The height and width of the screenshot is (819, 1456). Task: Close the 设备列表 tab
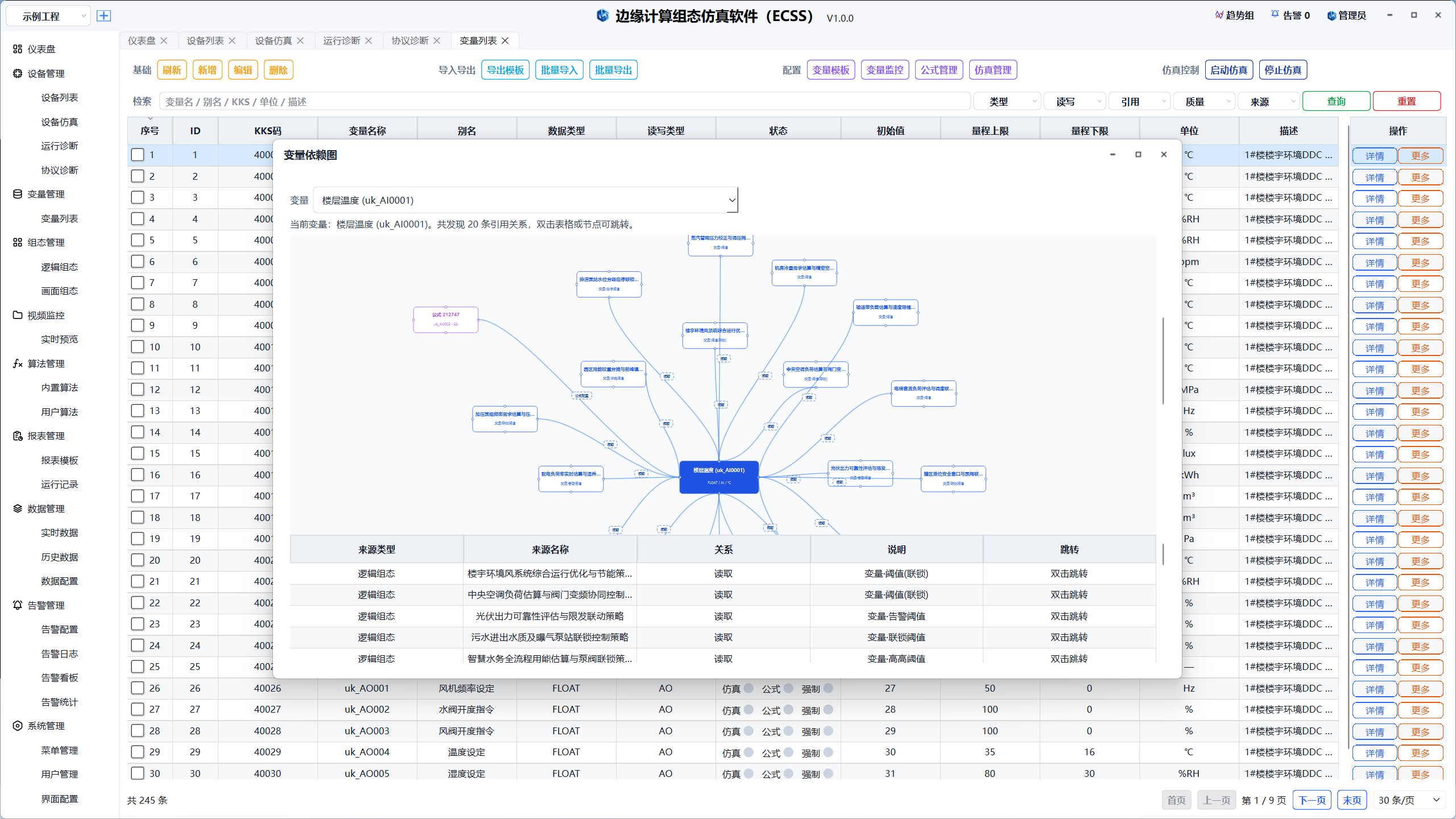[x=232, y=40]
